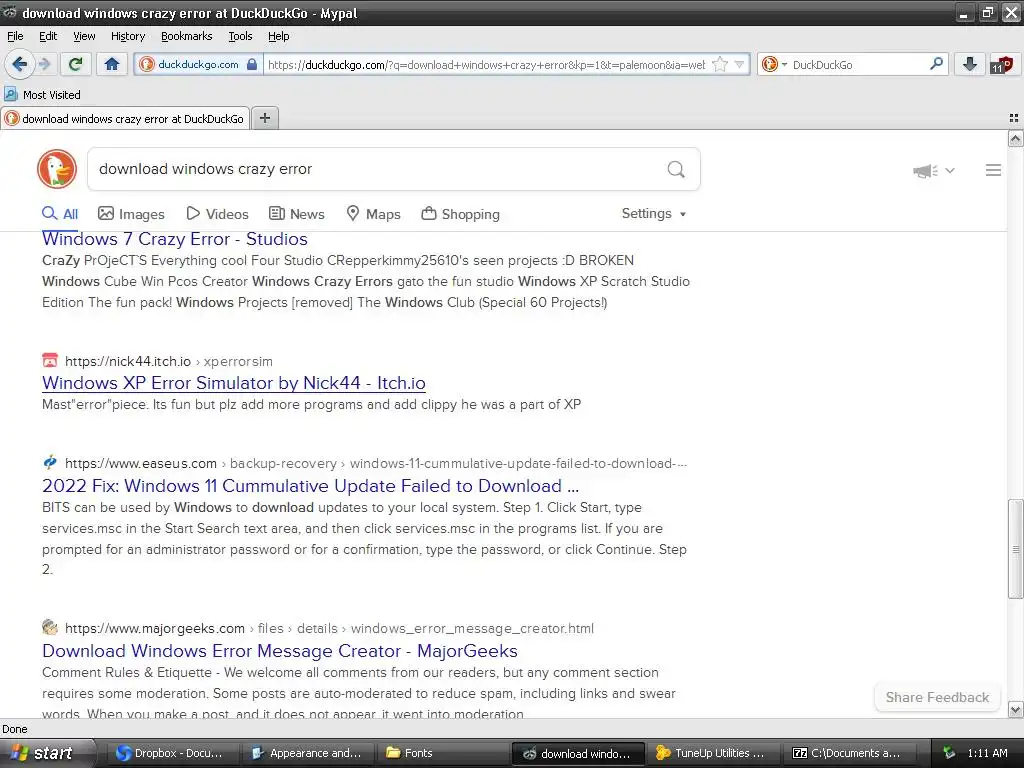Open the Home page button
Image resolution: width=1024 pixels, height=768 pixels.
(112, 64)
